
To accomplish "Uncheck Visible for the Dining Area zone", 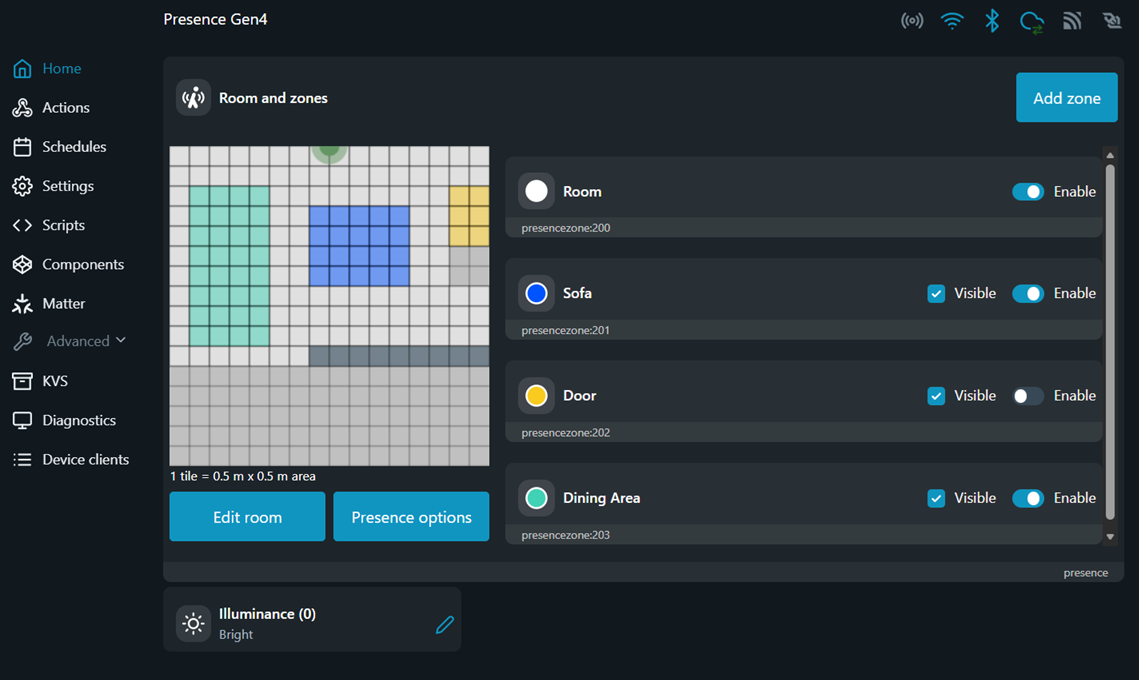I will (936, 498).
